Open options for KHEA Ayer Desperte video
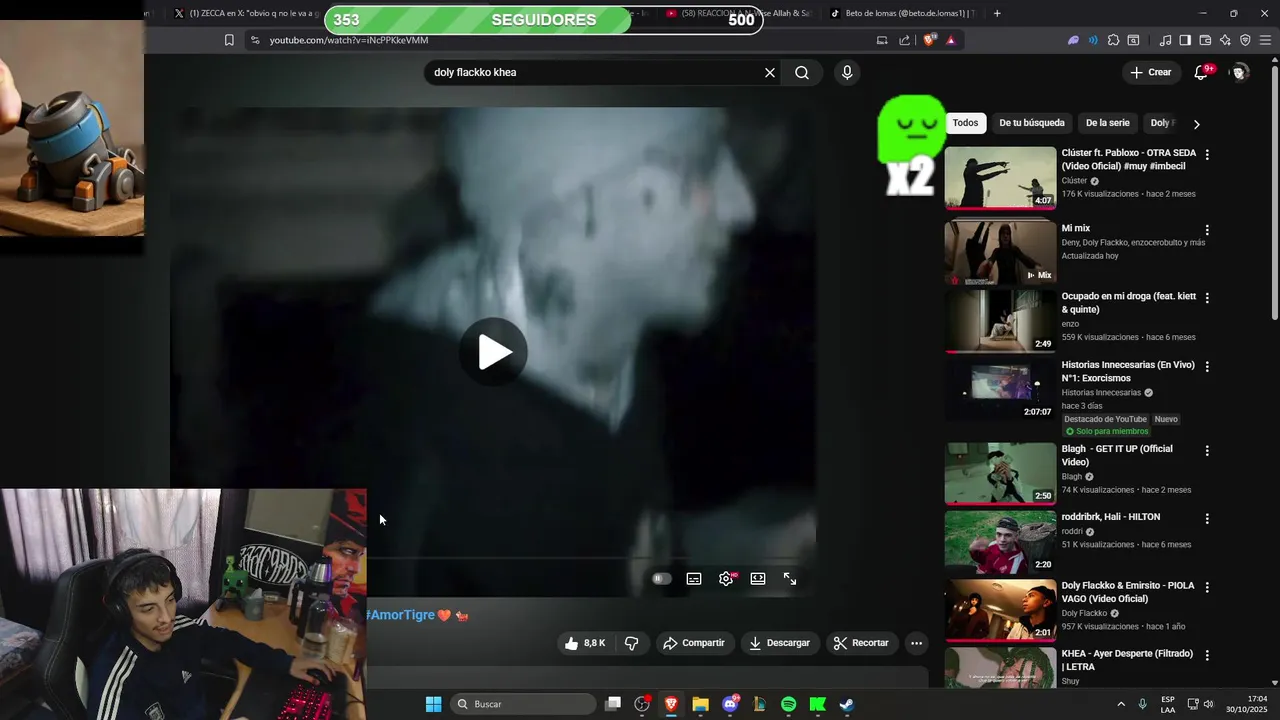This screenshot has width=1280, height=720. pos(1207,655)
